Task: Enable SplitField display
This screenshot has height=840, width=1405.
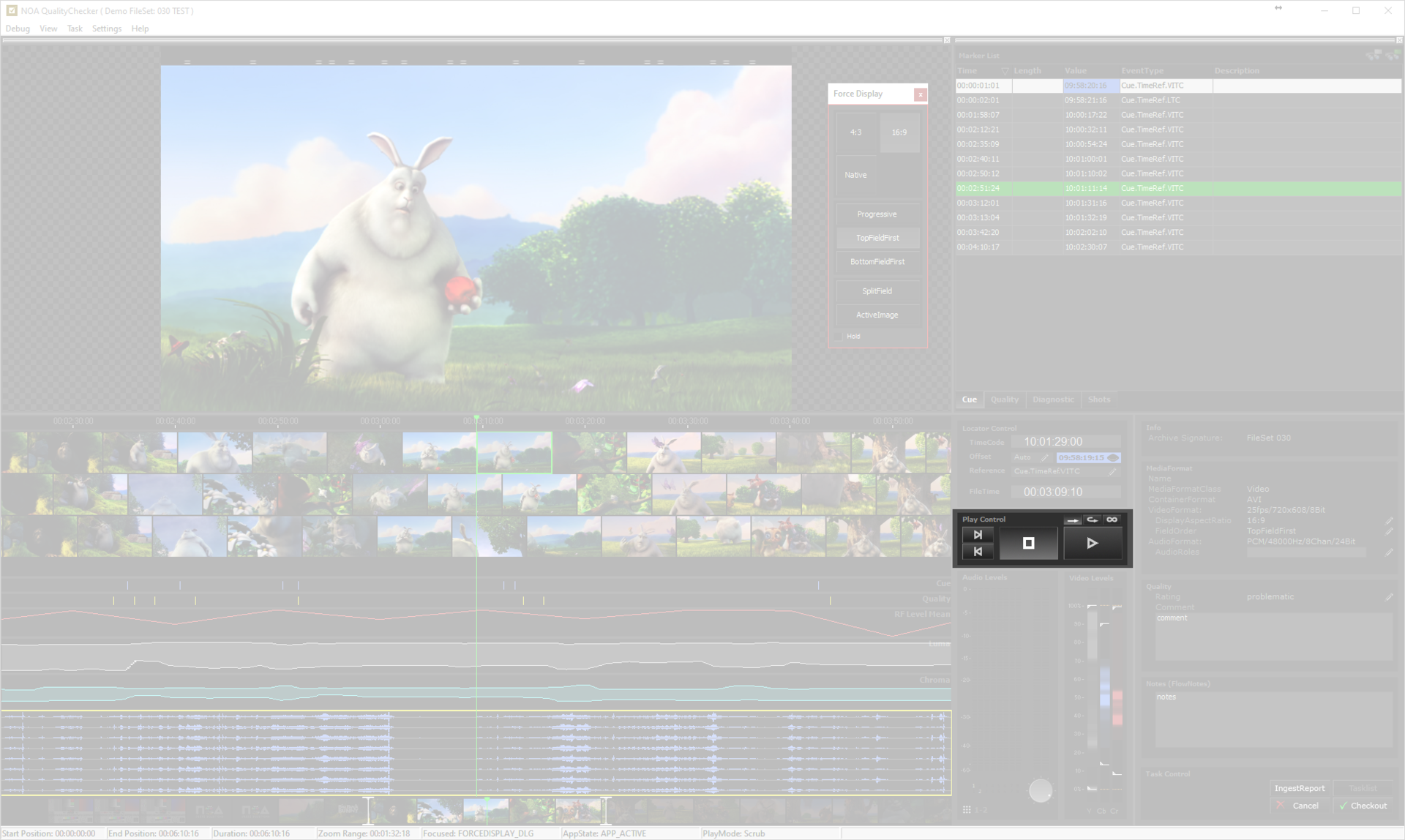Action: click(x=877, y=291)
